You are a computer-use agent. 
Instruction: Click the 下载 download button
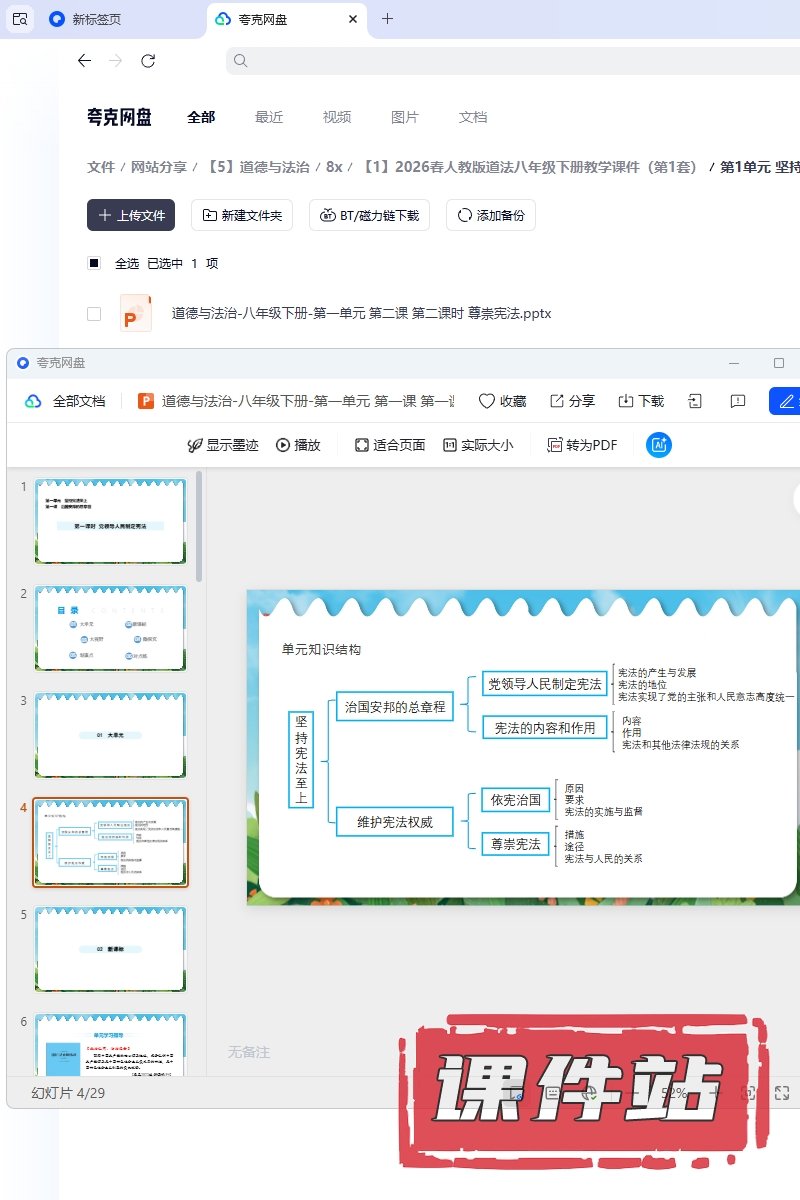click(641, 401)
